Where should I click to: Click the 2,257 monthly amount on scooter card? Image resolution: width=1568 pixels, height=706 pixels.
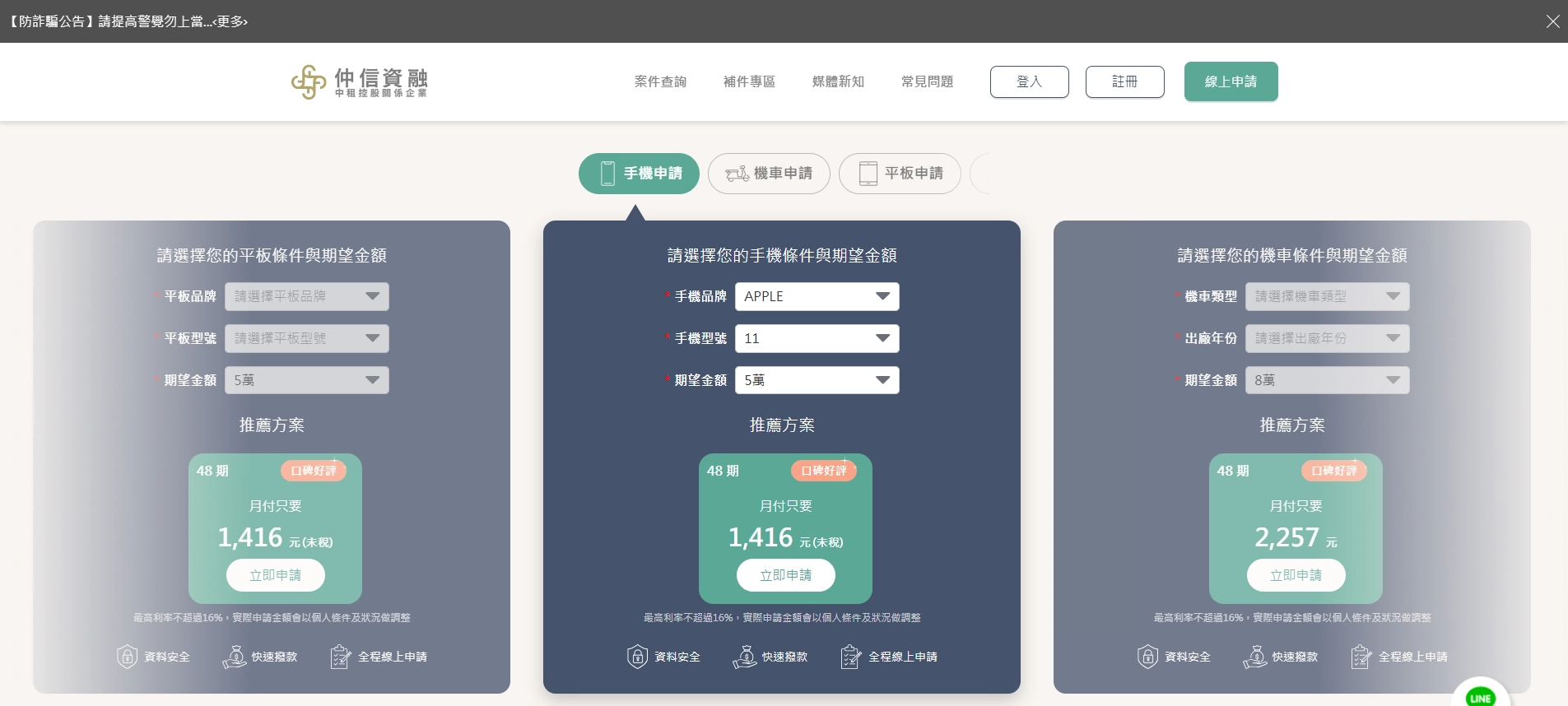pos(1287,537)
